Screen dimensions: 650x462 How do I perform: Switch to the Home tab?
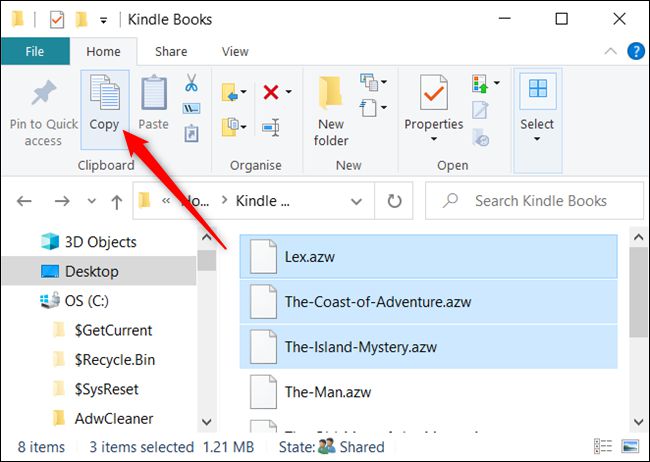pos(103,51)
